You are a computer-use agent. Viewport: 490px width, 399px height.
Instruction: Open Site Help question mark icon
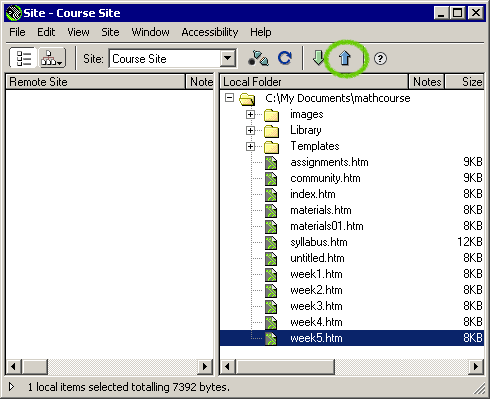tap(380, 59)
